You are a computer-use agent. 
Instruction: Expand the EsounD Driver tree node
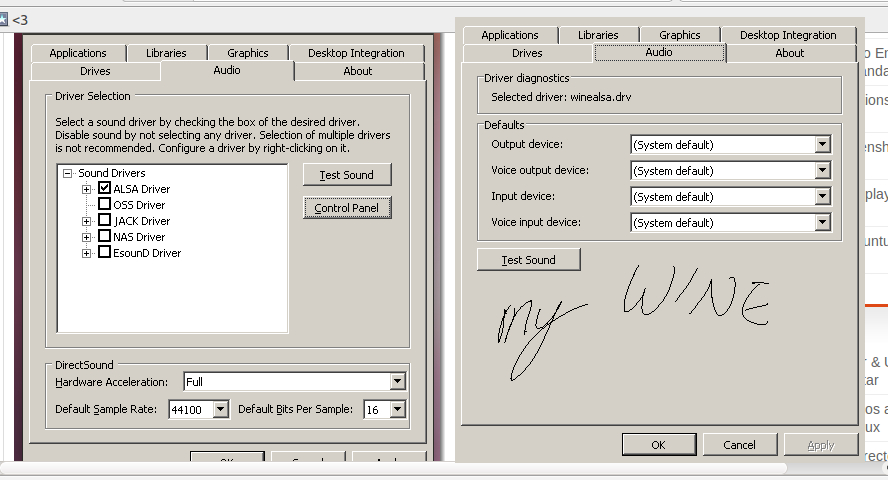point(86,253)
